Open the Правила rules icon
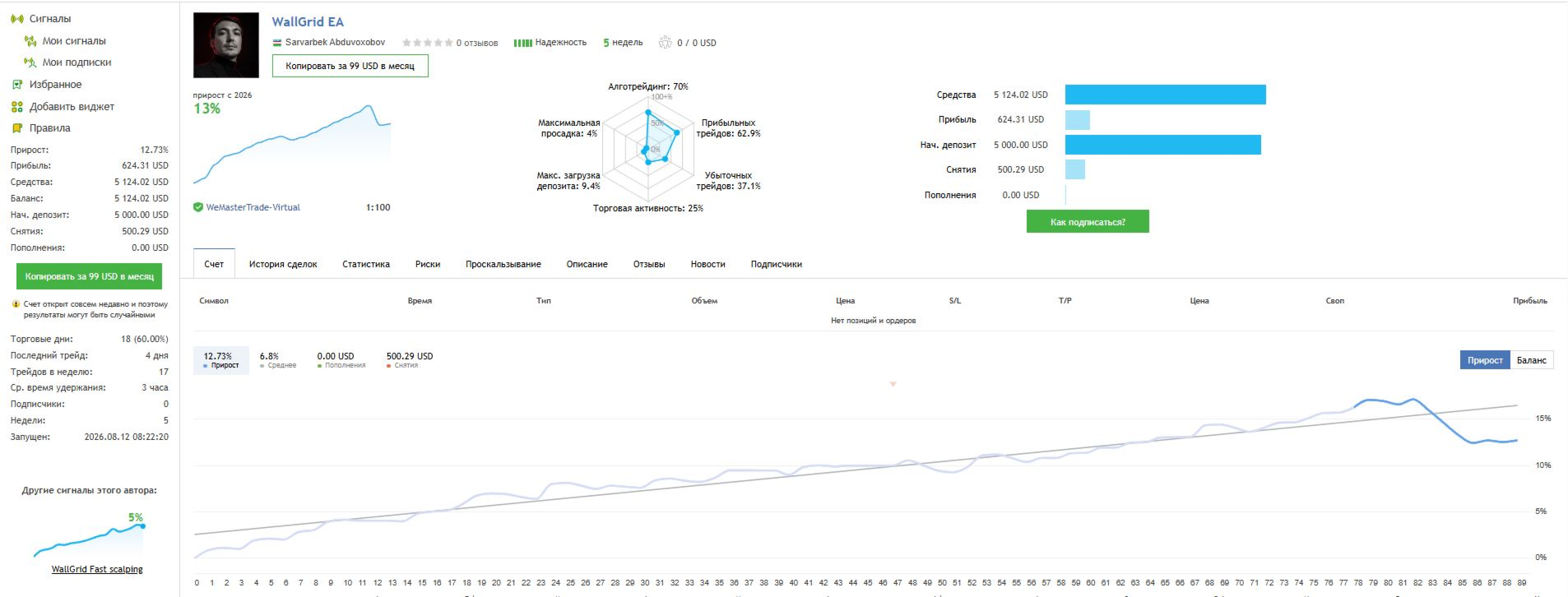The image size is (1568, 597). [x=16, y=127]
